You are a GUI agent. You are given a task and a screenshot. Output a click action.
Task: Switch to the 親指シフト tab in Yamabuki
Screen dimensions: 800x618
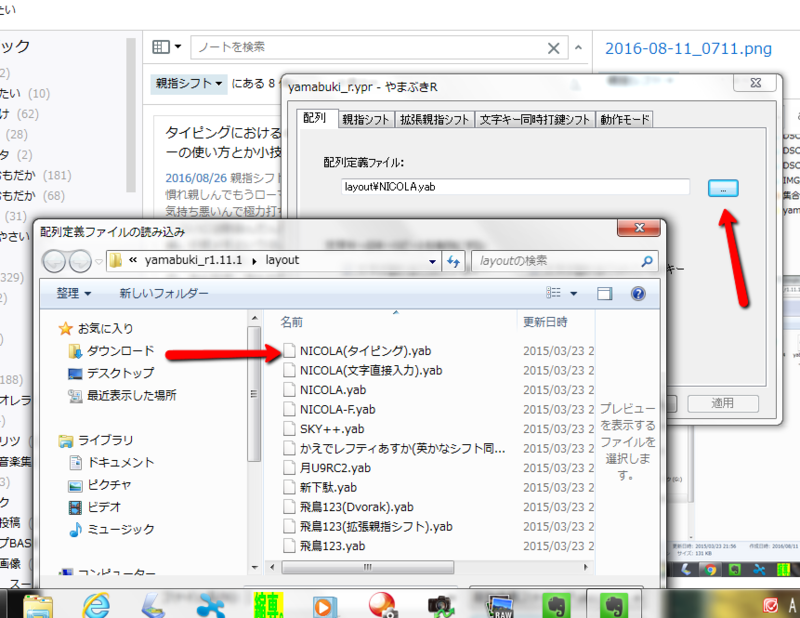point(366,119)
